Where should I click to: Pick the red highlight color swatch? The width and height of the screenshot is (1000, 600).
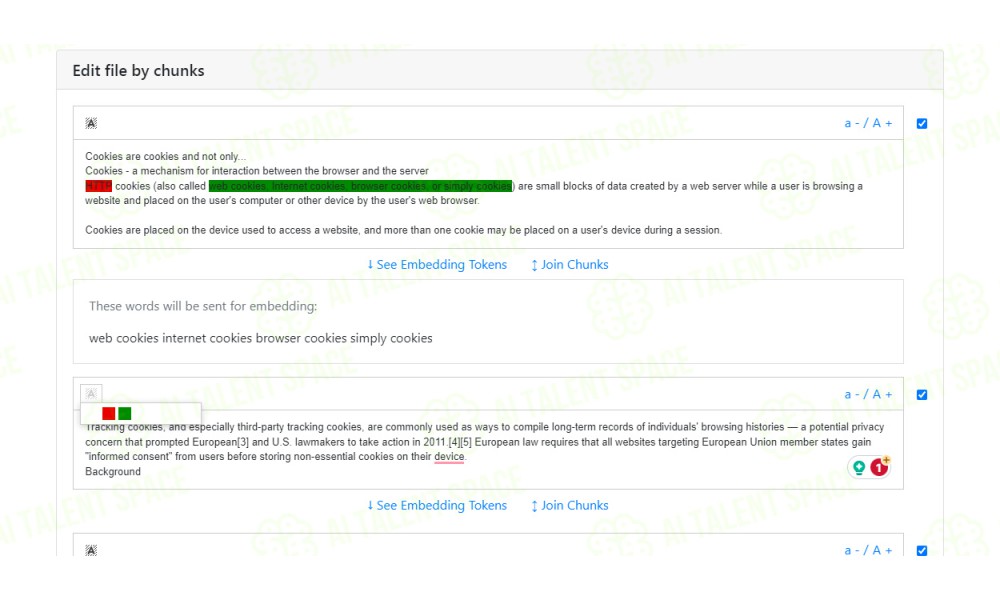108,413
